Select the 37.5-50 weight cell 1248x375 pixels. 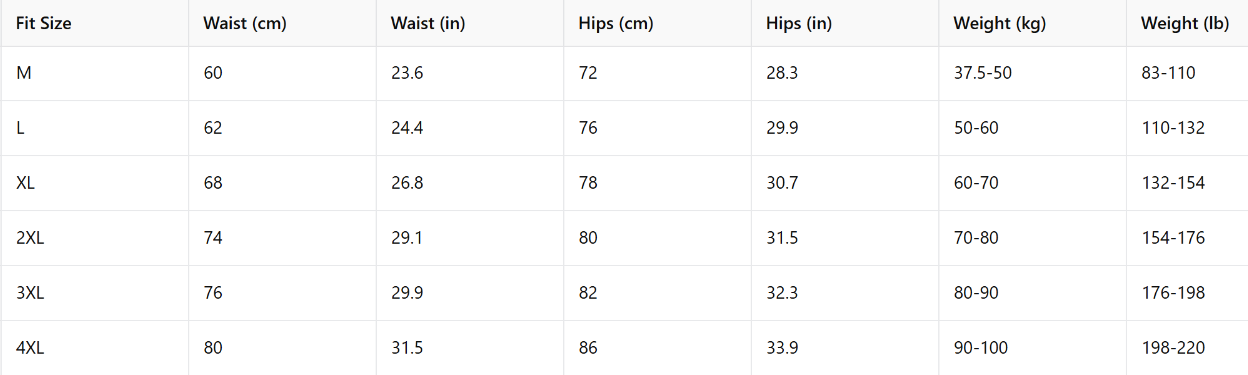983,73
